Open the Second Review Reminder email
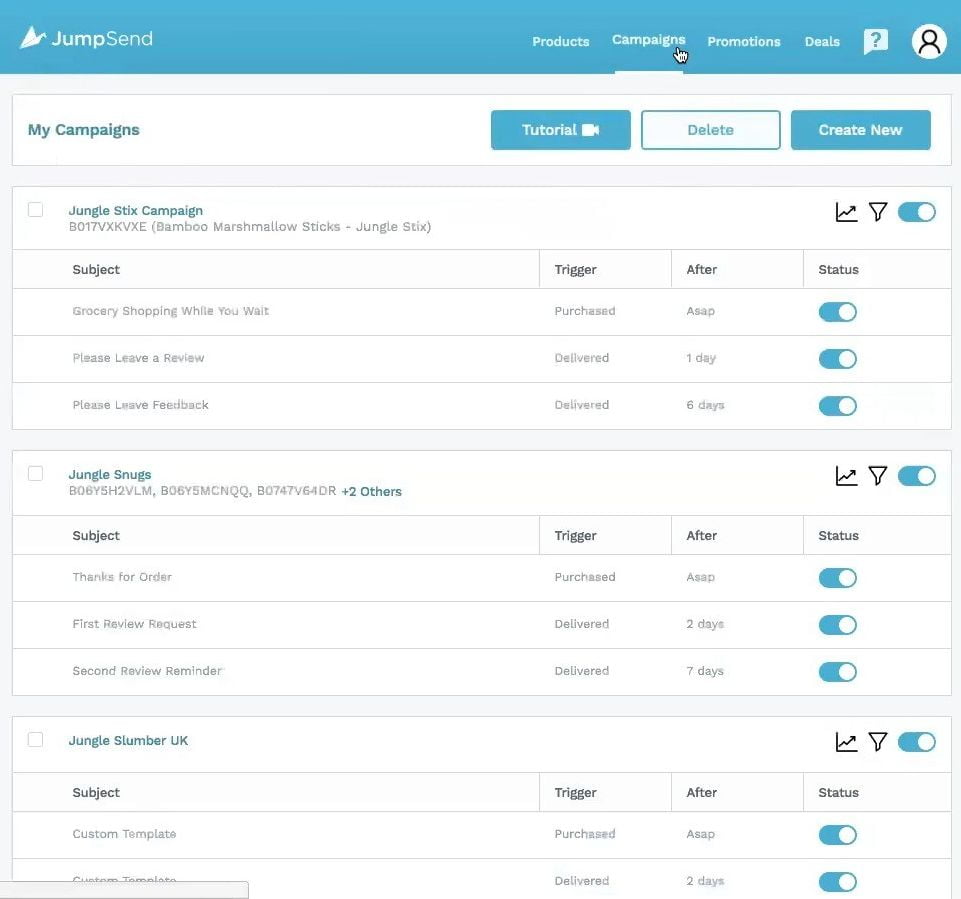Image resolution: width=961 pixels, height=899 pixels. [147, 671]
